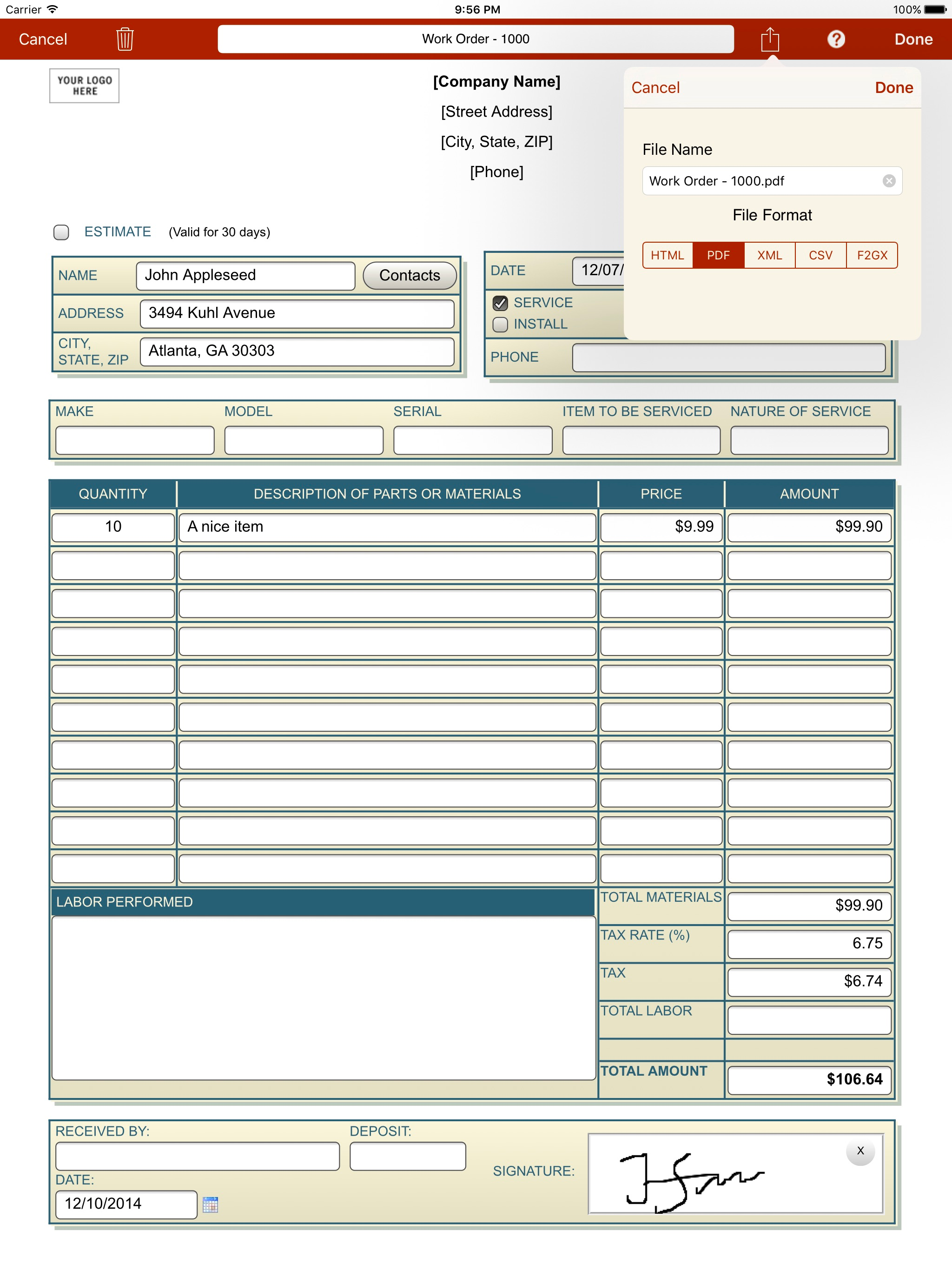Clear the file name text field
This screenshot has width=952, height=1270.
coord(888,181)
